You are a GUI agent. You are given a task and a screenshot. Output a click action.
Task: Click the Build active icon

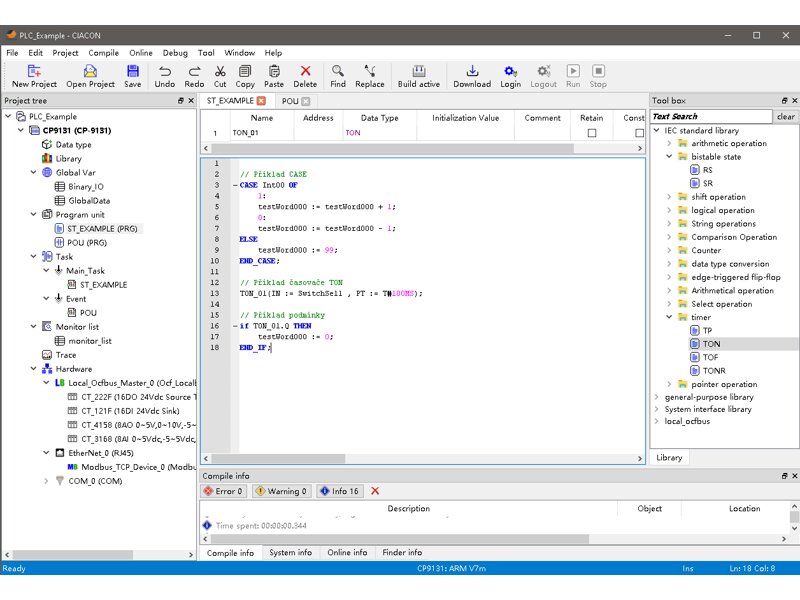coord(418,72)
